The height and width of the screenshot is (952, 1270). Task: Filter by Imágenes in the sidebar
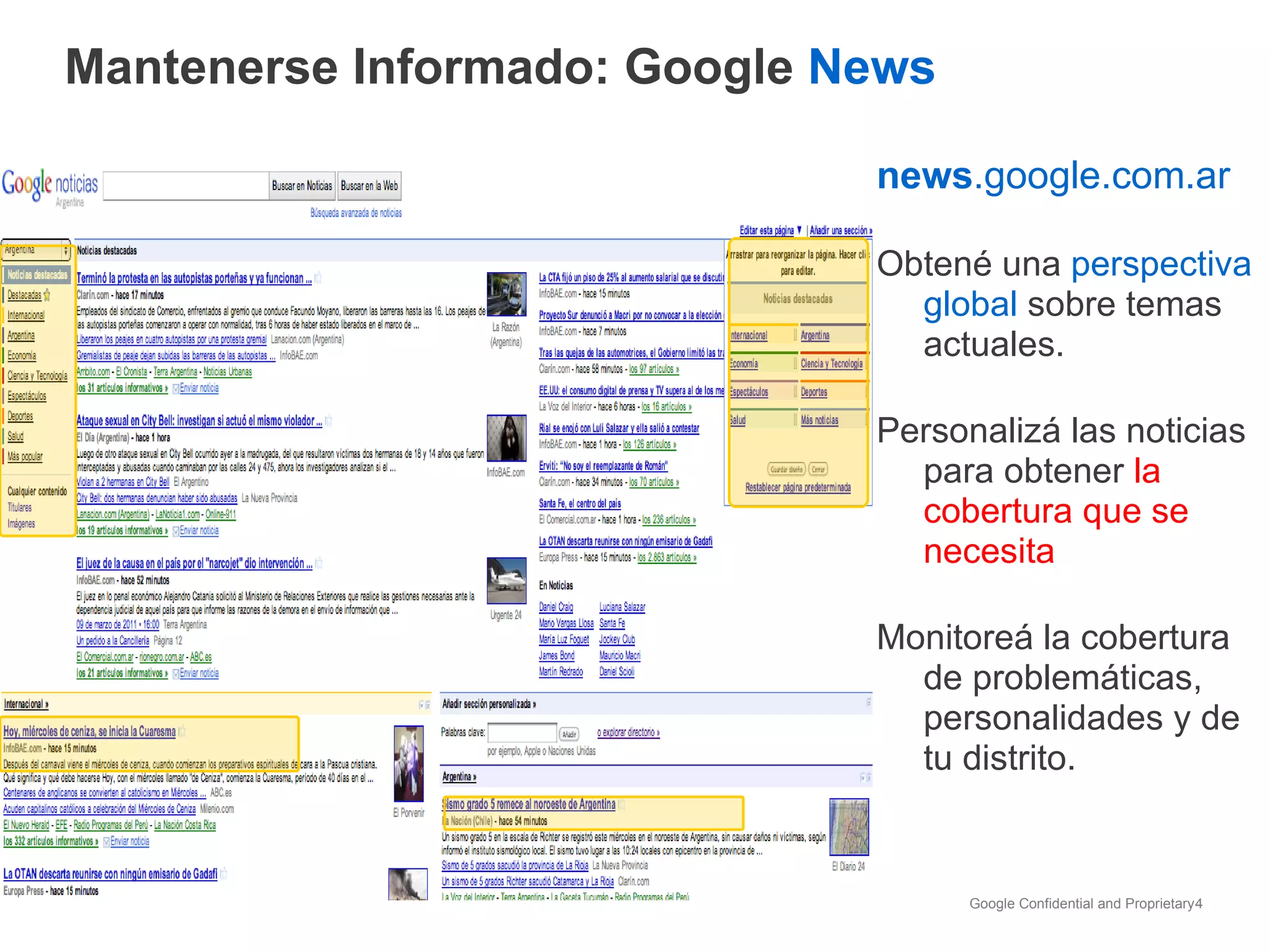click(21, 524)
